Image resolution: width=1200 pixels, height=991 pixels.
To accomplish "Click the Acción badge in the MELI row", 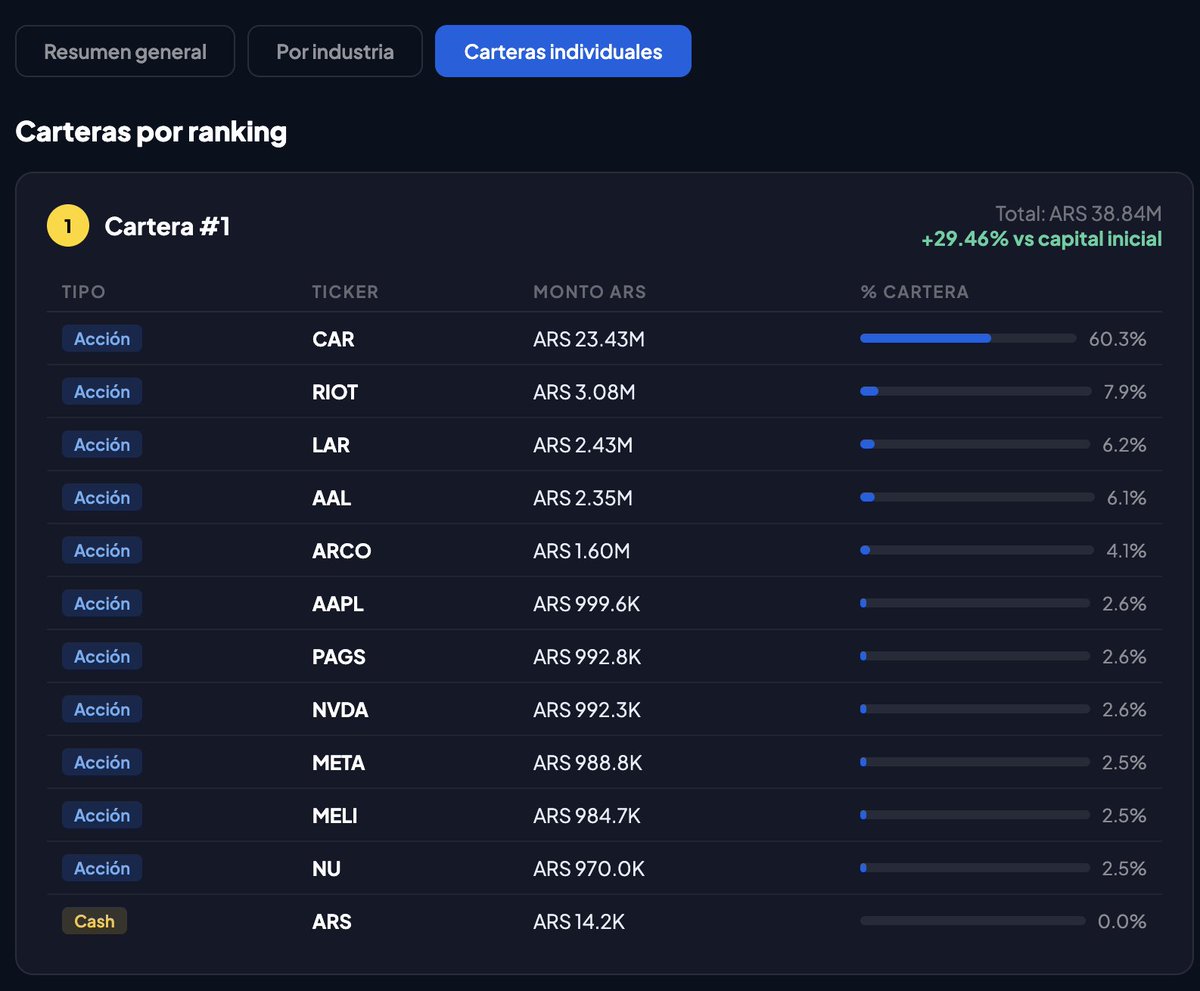I will (102, 816).
